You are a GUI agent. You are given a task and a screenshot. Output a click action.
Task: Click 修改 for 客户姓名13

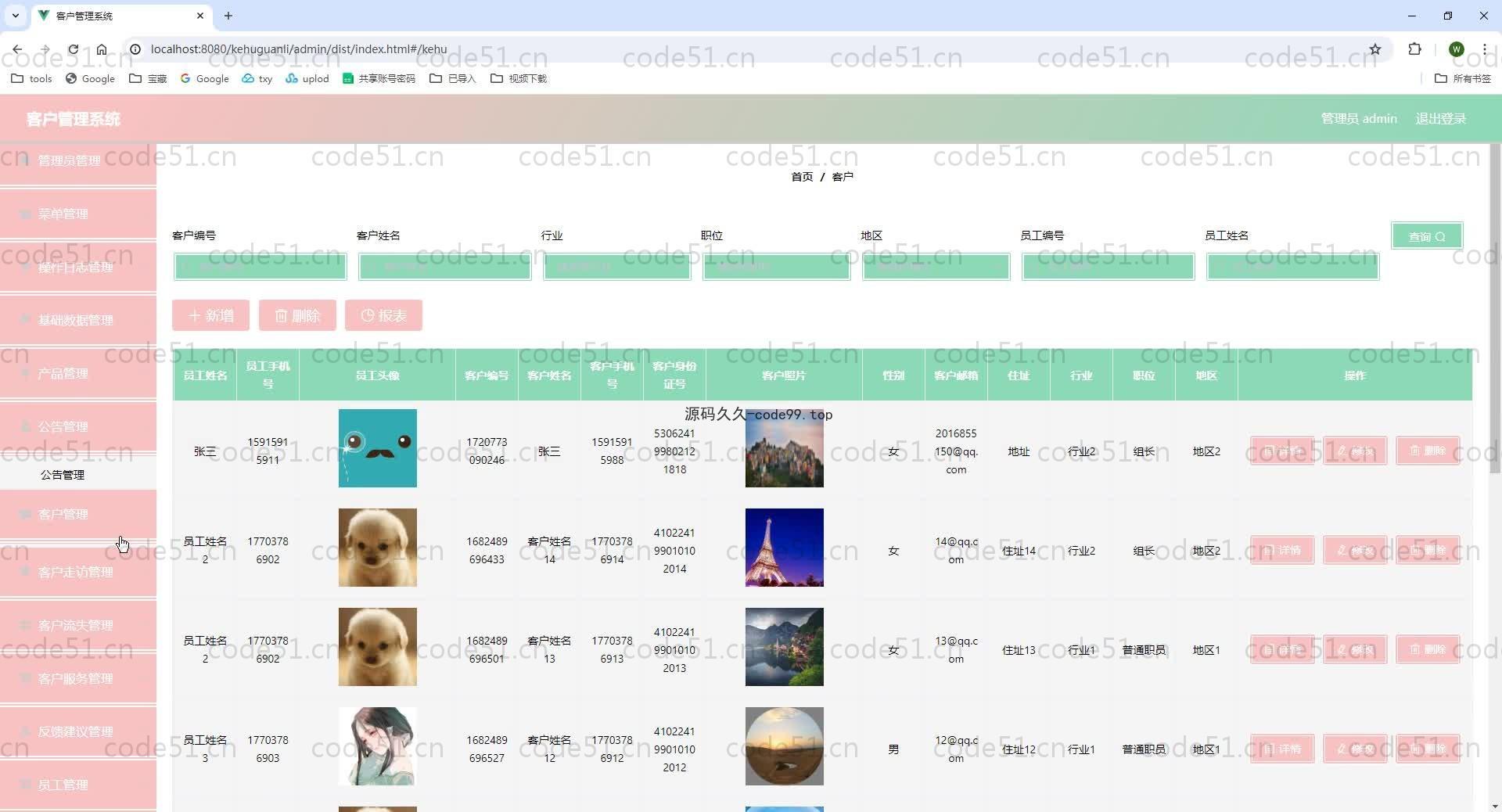pos(1355,649)
